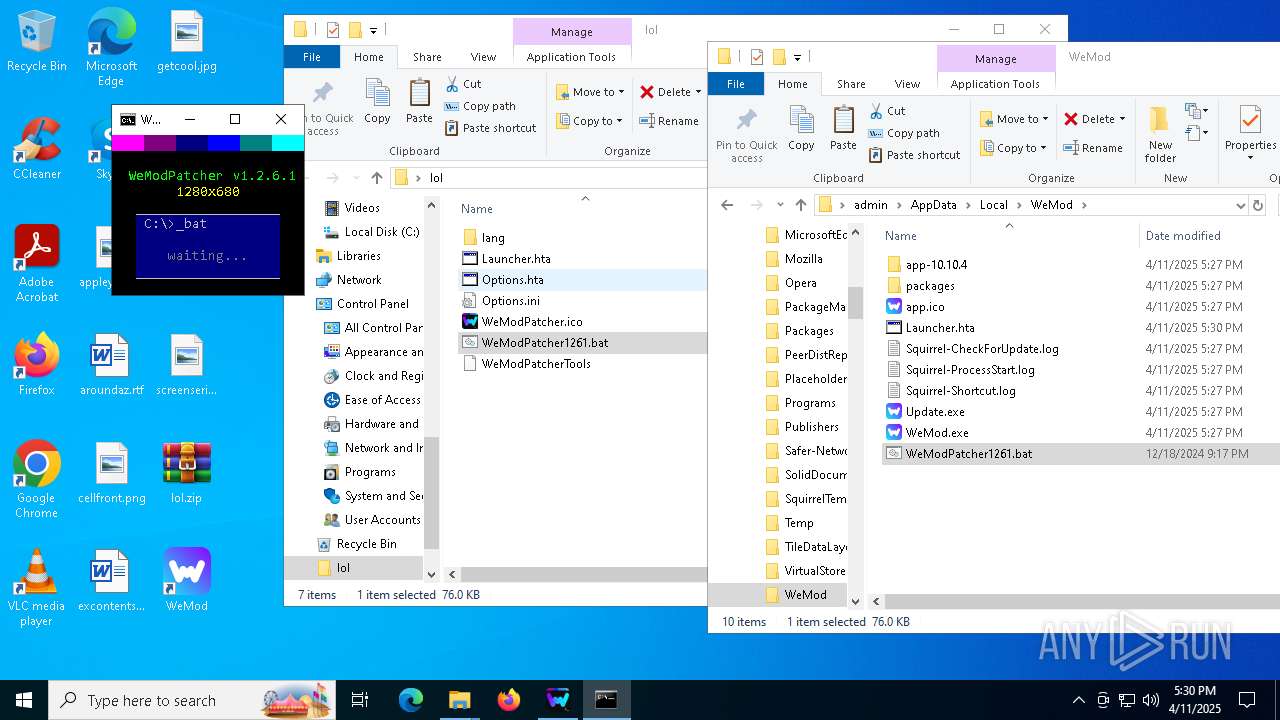The image size is (1280, 720).
Task: Click Pin to Quick access in WeMod window
Action: 746,134
